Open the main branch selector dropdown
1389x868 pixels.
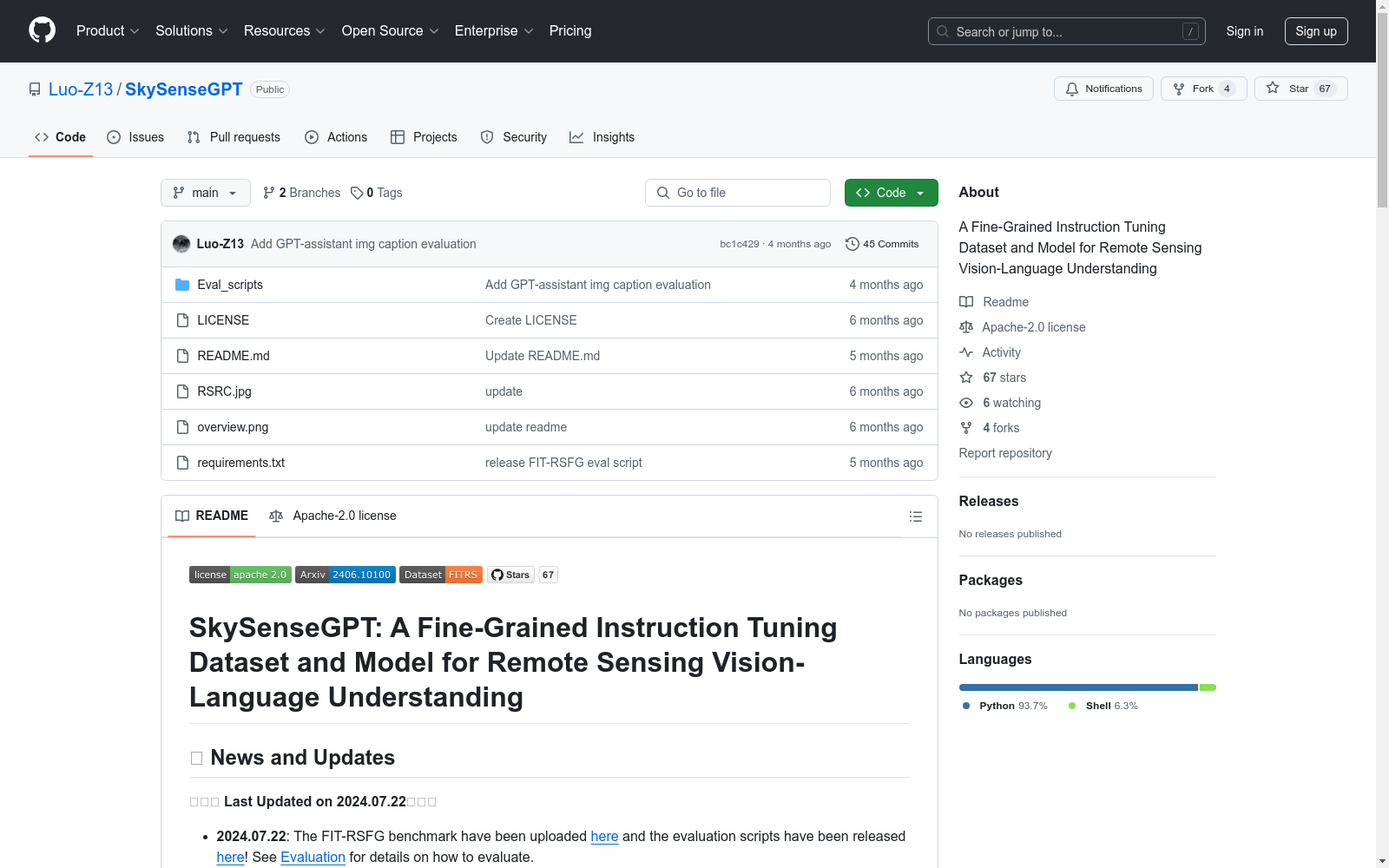(206, 193)
